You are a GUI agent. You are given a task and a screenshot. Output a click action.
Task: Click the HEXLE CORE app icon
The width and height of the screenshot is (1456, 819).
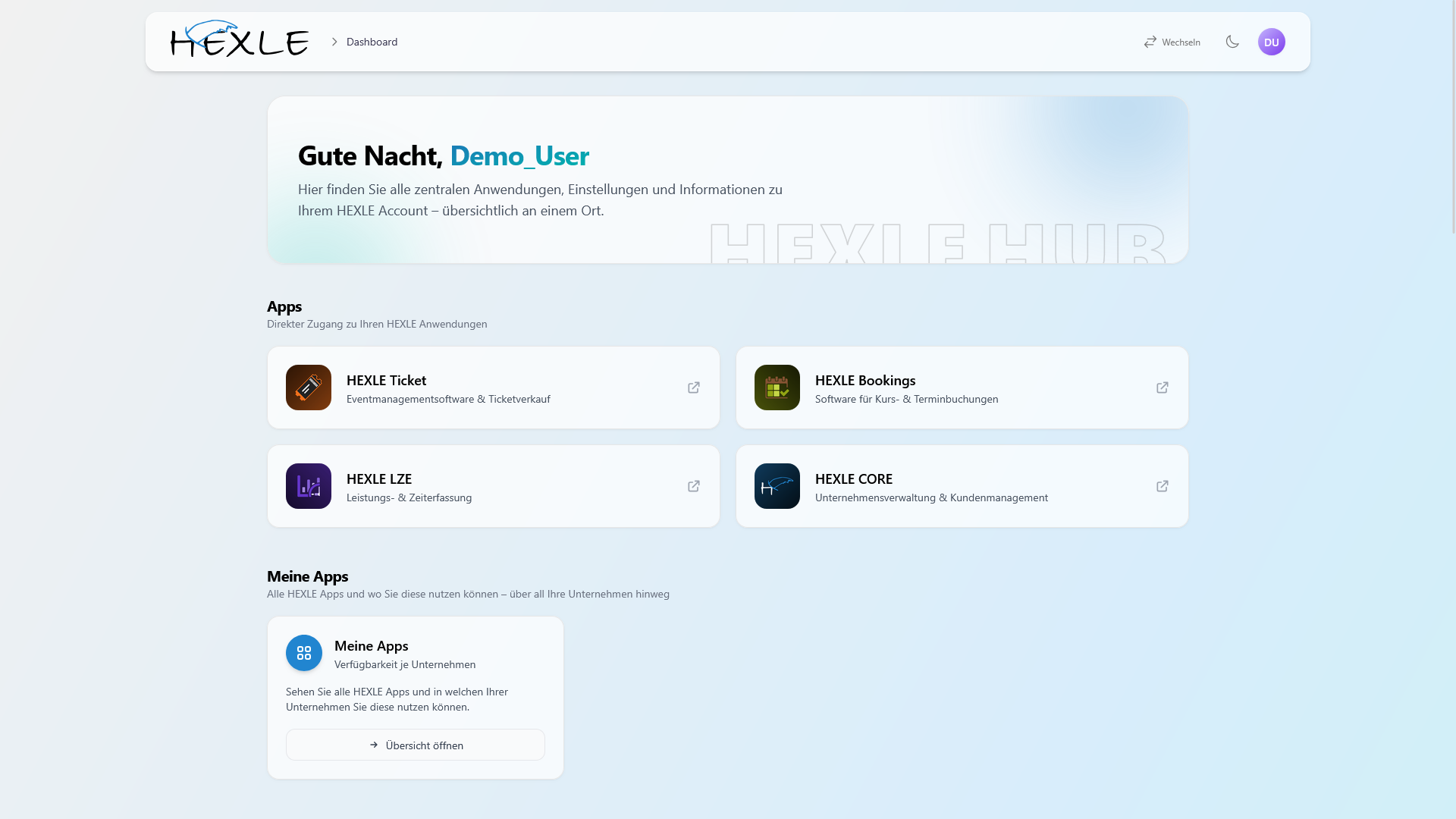click(777, 486)
